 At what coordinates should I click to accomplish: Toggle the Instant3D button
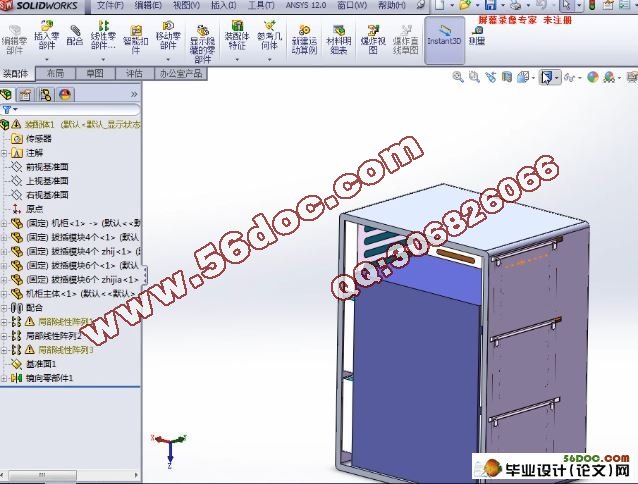point(444,40)
